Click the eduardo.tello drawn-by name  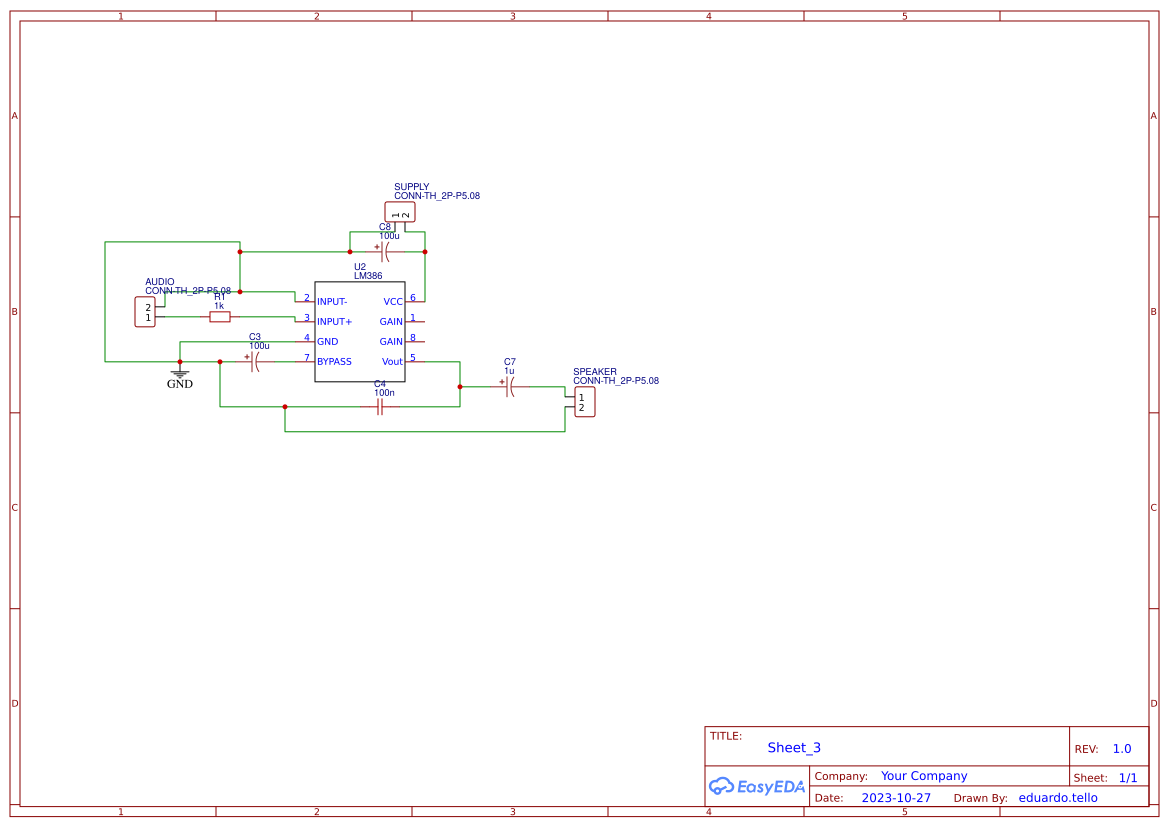pos(1057,798)
